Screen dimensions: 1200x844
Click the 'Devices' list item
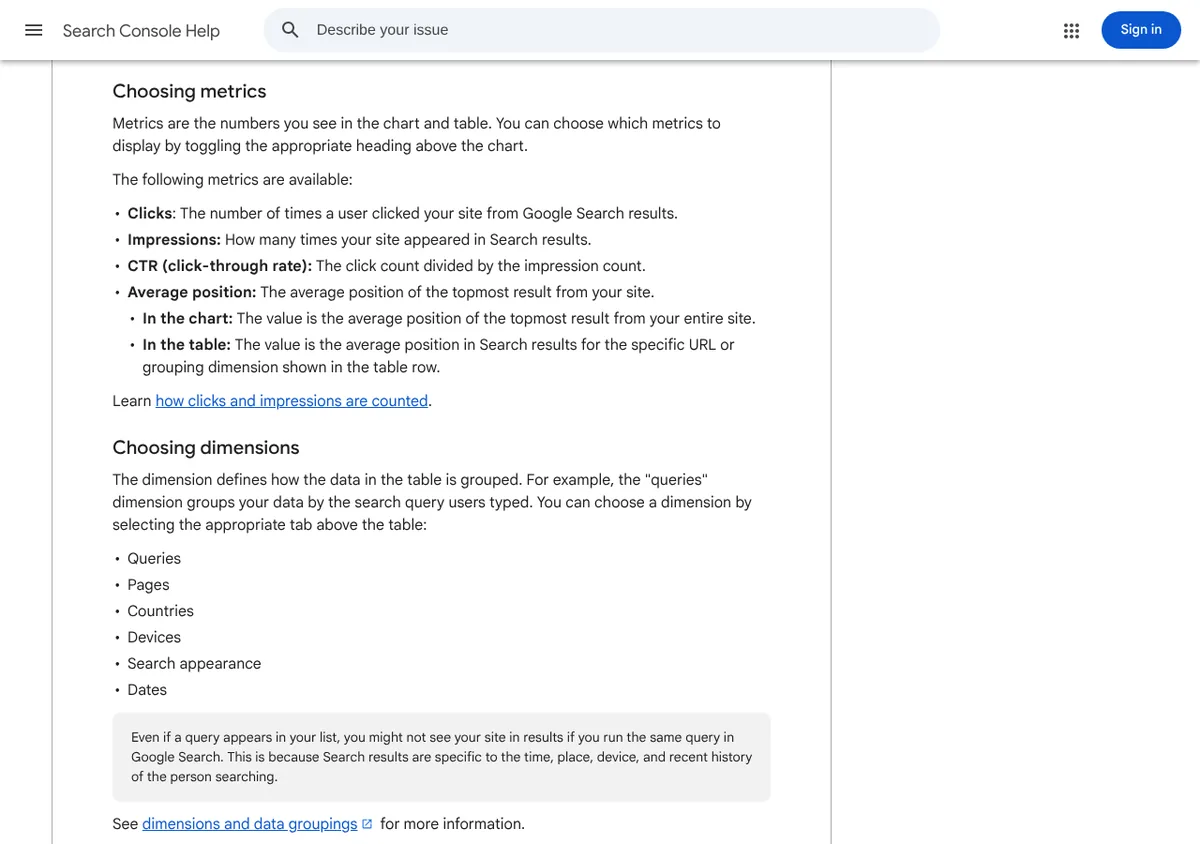pos(154,637)
